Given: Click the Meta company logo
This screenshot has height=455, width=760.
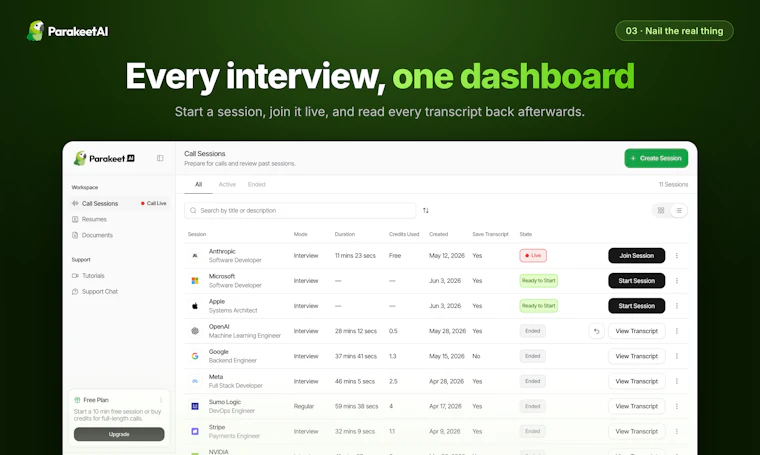Looking at the screenshot, I should click(x=195, y=381).
